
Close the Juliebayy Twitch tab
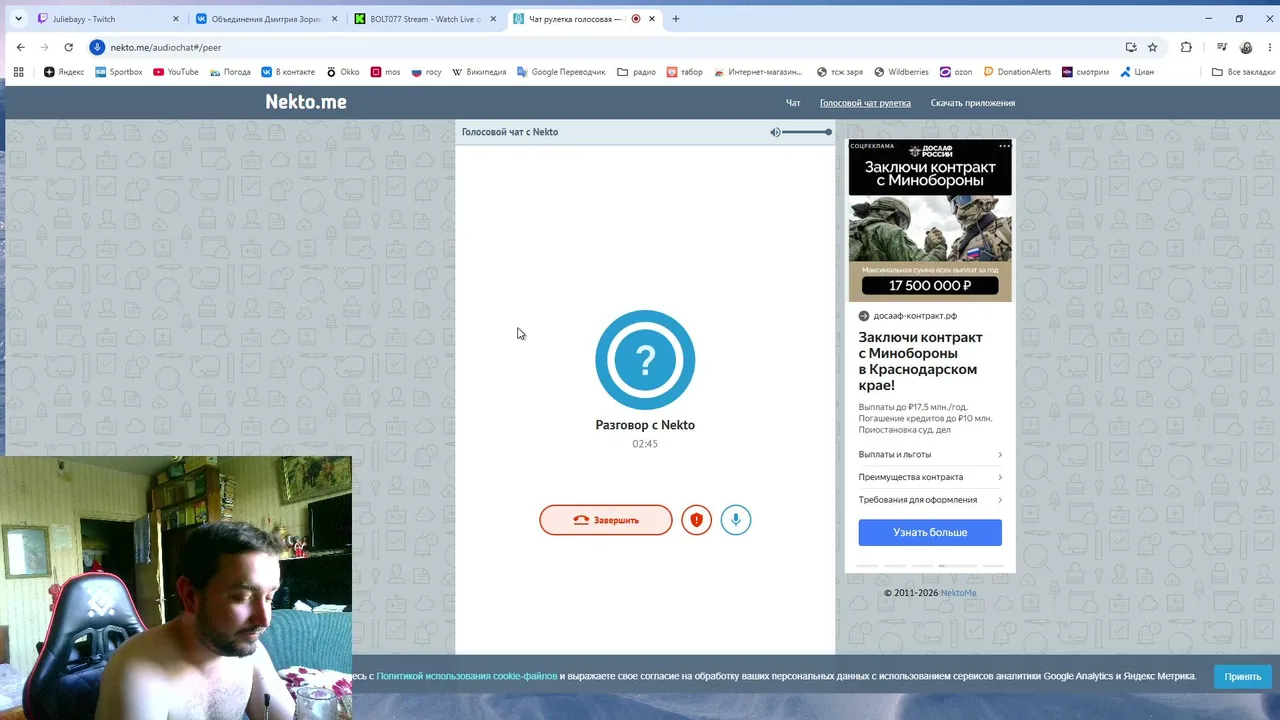[176, 19]
